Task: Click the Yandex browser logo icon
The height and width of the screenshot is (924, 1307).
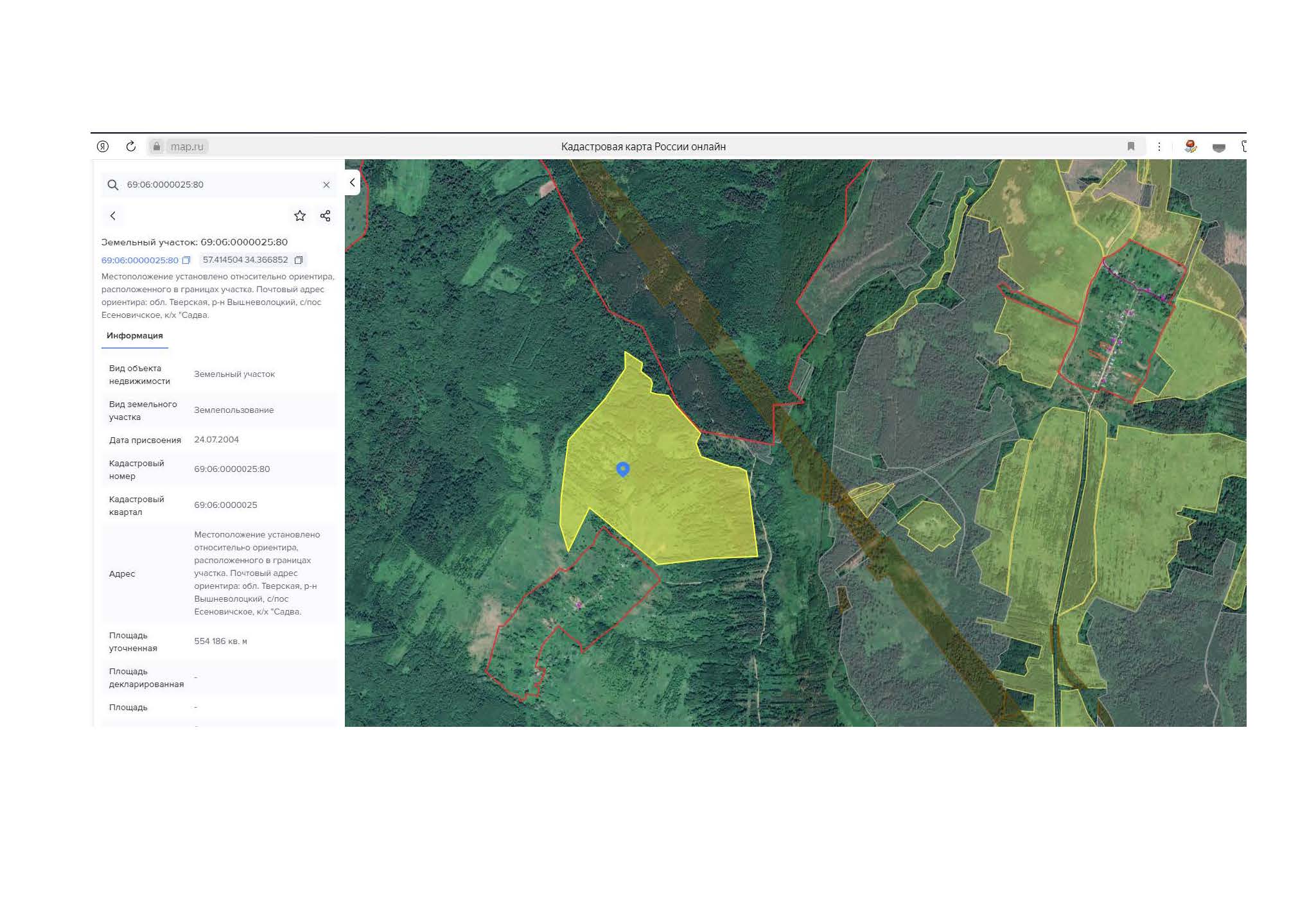Action: pos(103,146)
